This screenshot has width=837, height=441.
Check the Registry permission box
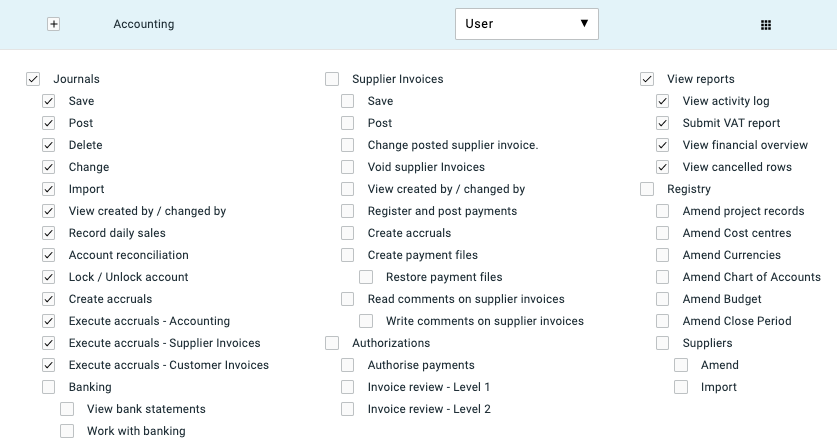(647, 189)
